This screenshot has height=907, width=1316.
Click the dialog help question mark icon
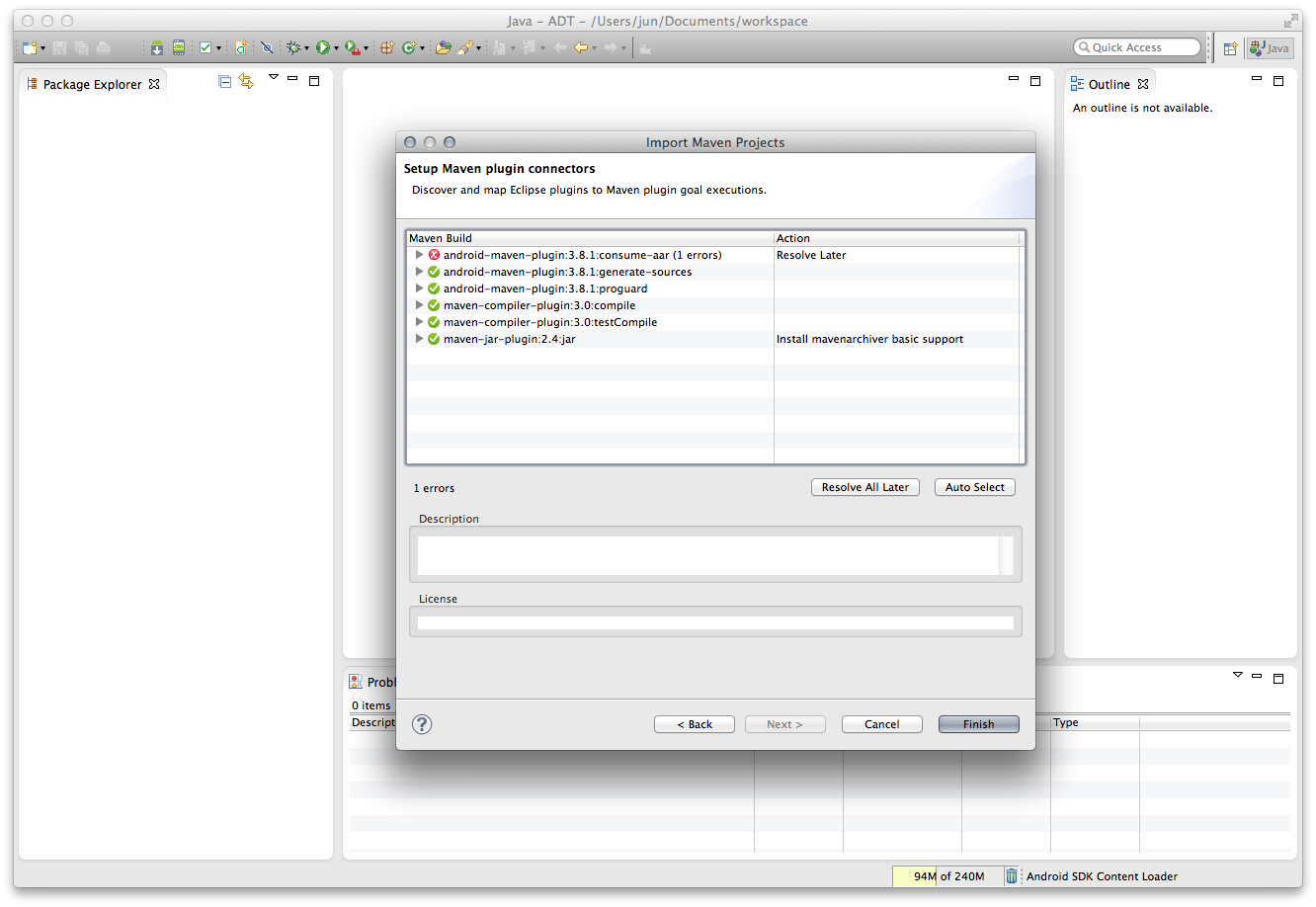coord(422,724)
